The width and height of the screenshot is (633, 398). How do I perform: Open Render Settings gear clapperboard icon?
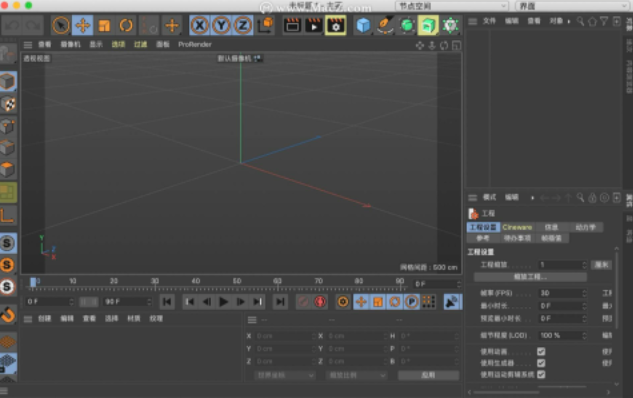(x=335, y=25)
